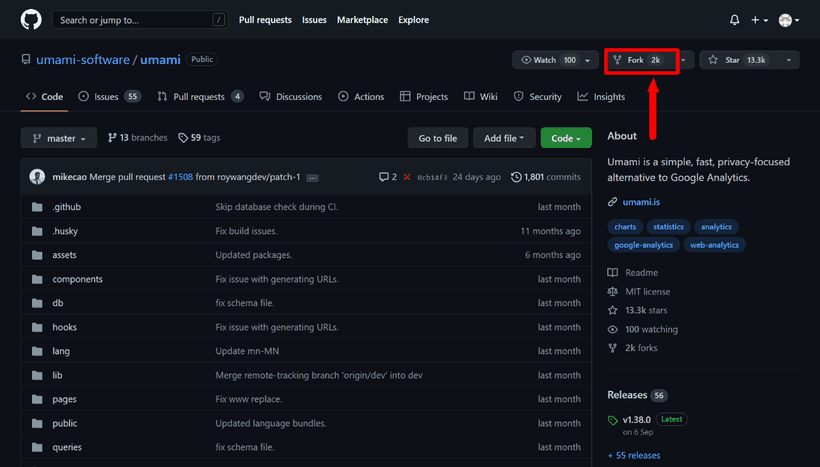The width and height of the screenshot is (820, 467).
Task: Expand the Add file dropdown
Action: coord(504,138)
